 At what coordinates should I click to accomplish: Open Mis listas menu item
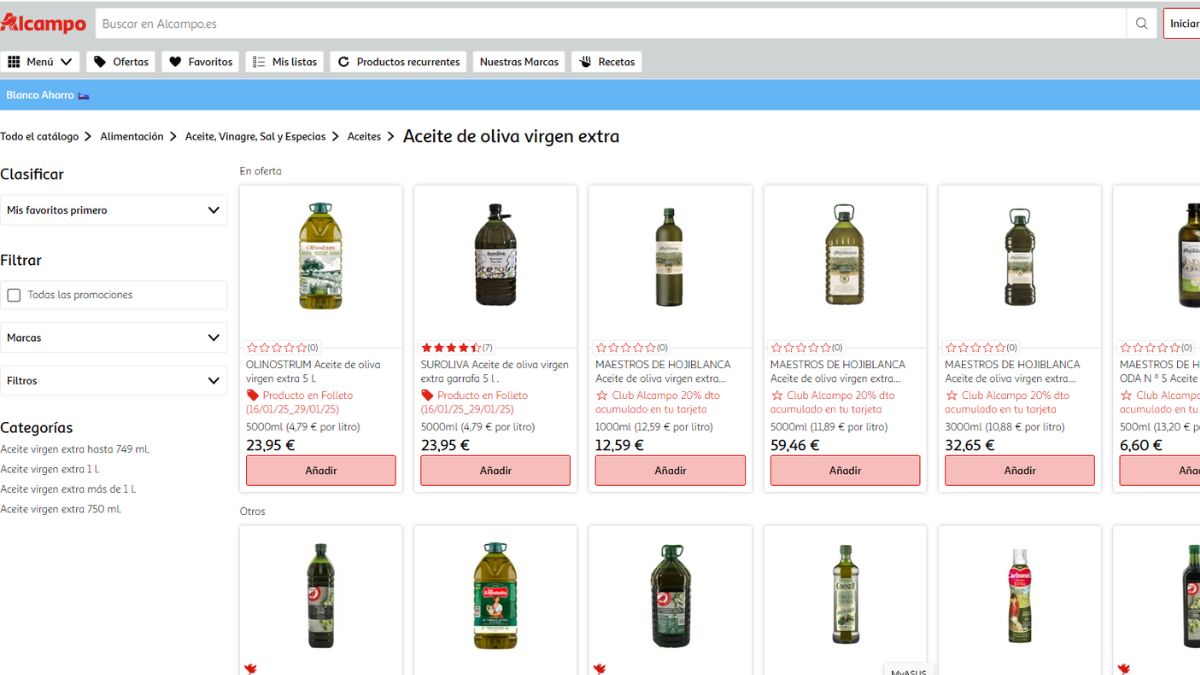[x=284, y=62]
